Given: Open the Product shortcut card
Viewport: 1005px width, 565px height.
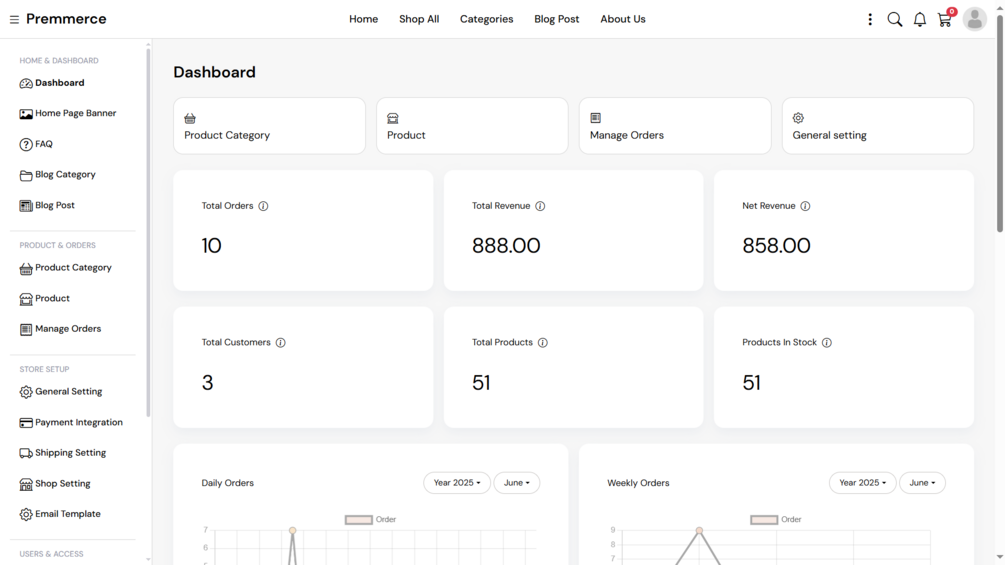Looking at the screenshot, I should (x=472, y=126).
